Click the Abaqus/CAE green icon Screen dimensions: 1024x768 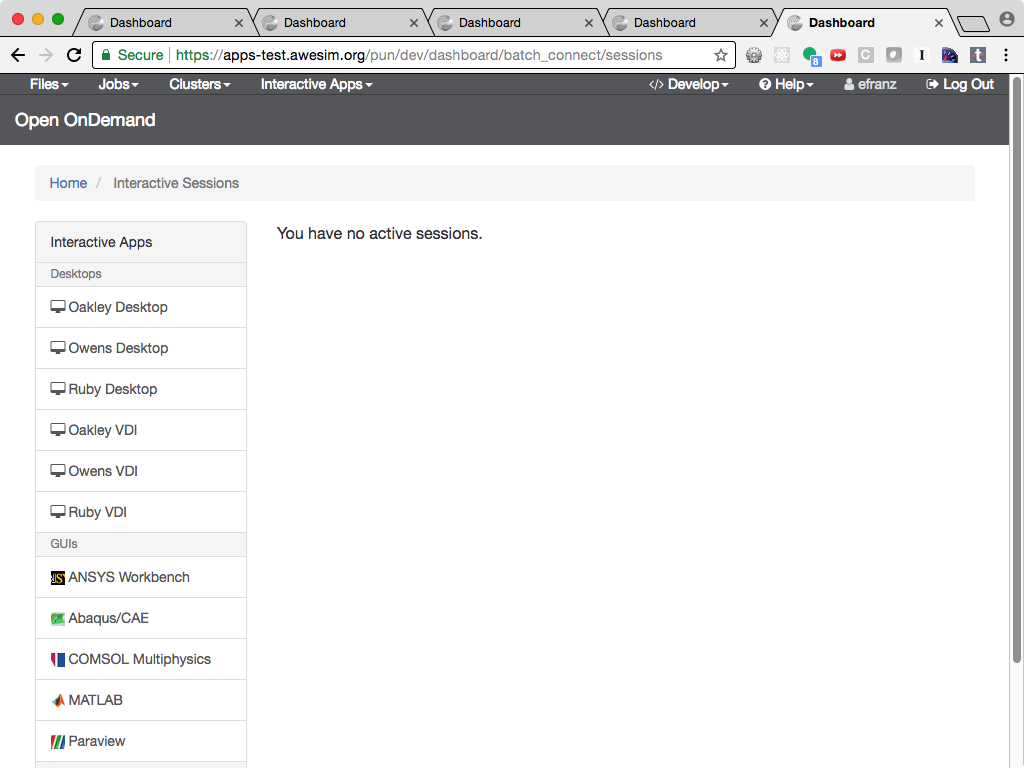(x=57, y=618)
